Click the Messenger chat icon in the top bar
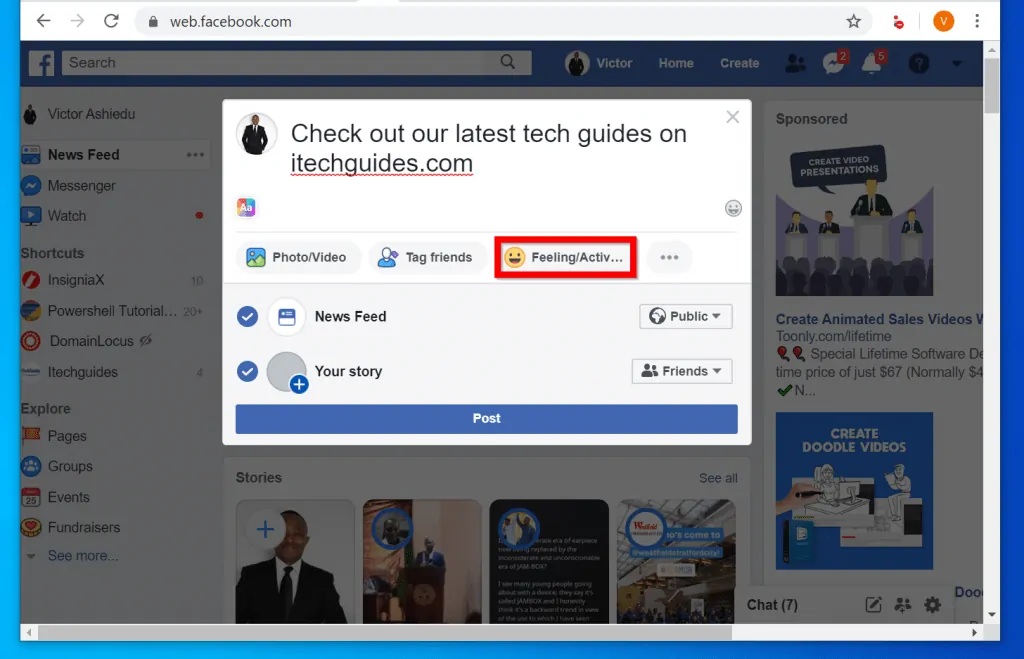This screenshot has height=659, width=1024. [x=833, y=63]
